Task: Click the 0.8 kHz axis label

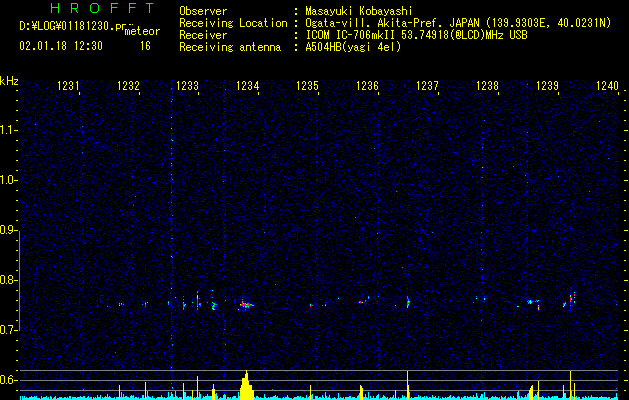Action: pyautogui.click(x=8, y=280)
